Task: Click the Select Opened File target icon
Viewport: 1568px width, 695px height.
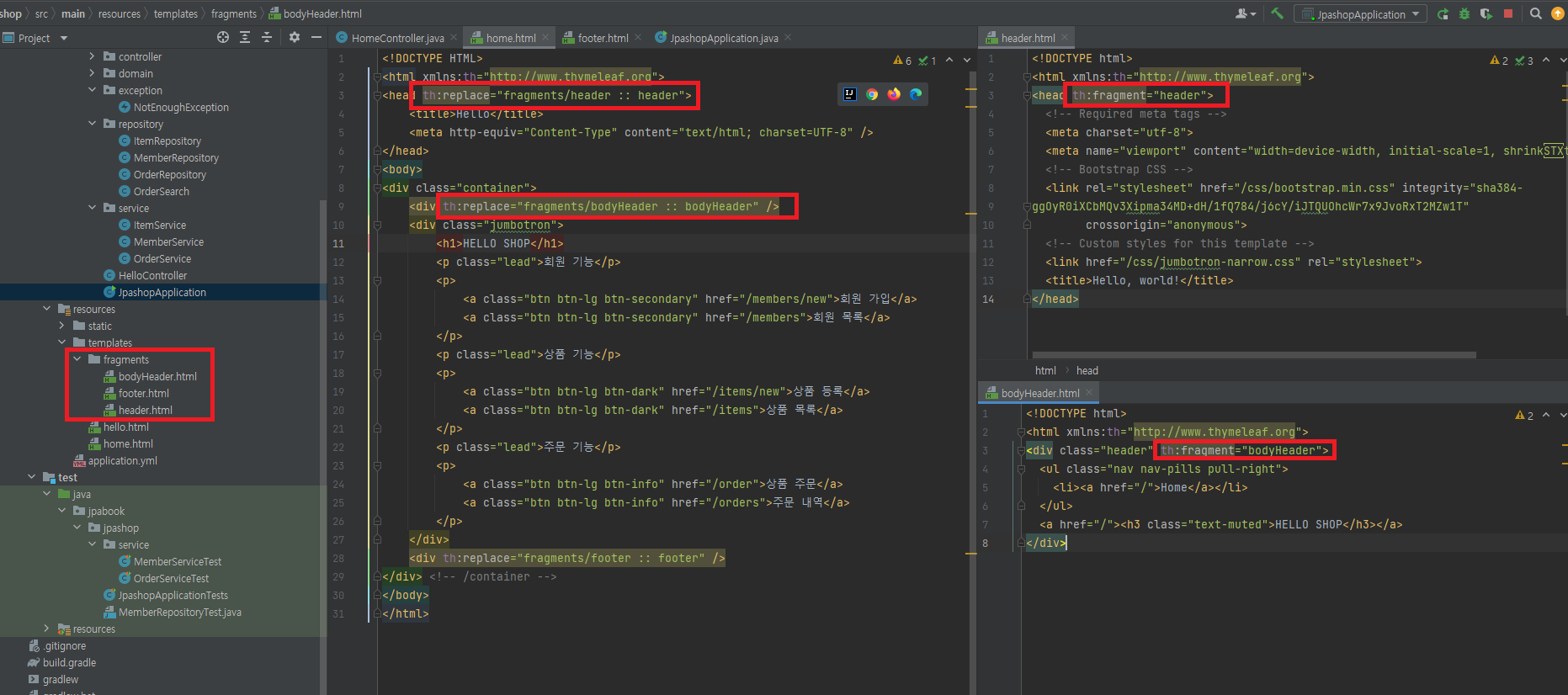Action: pos(223,37)
